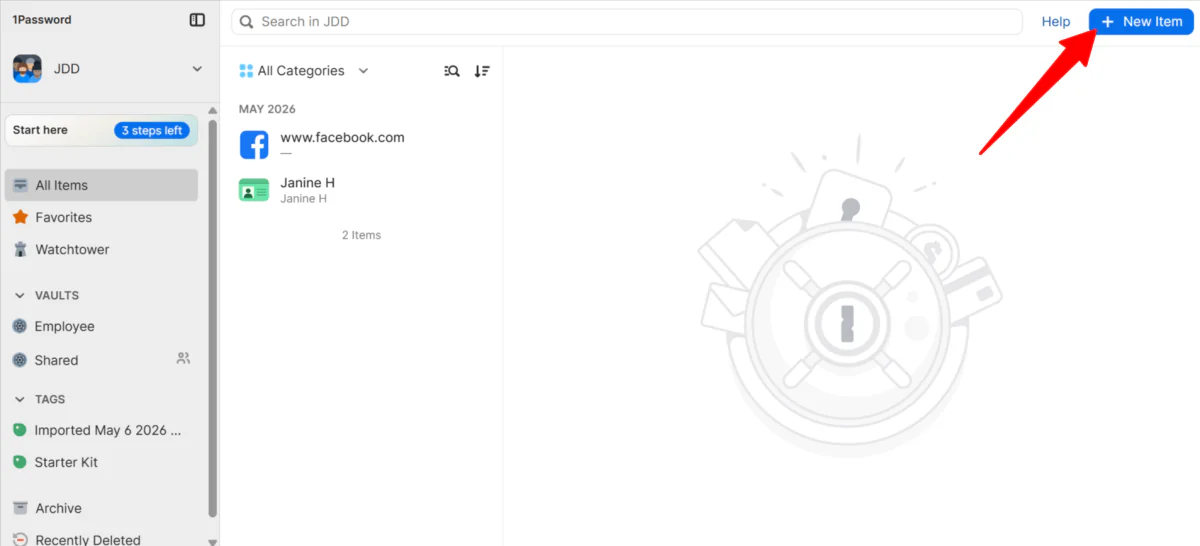
Task: Click the New Item button
Action: point(1141,21)
